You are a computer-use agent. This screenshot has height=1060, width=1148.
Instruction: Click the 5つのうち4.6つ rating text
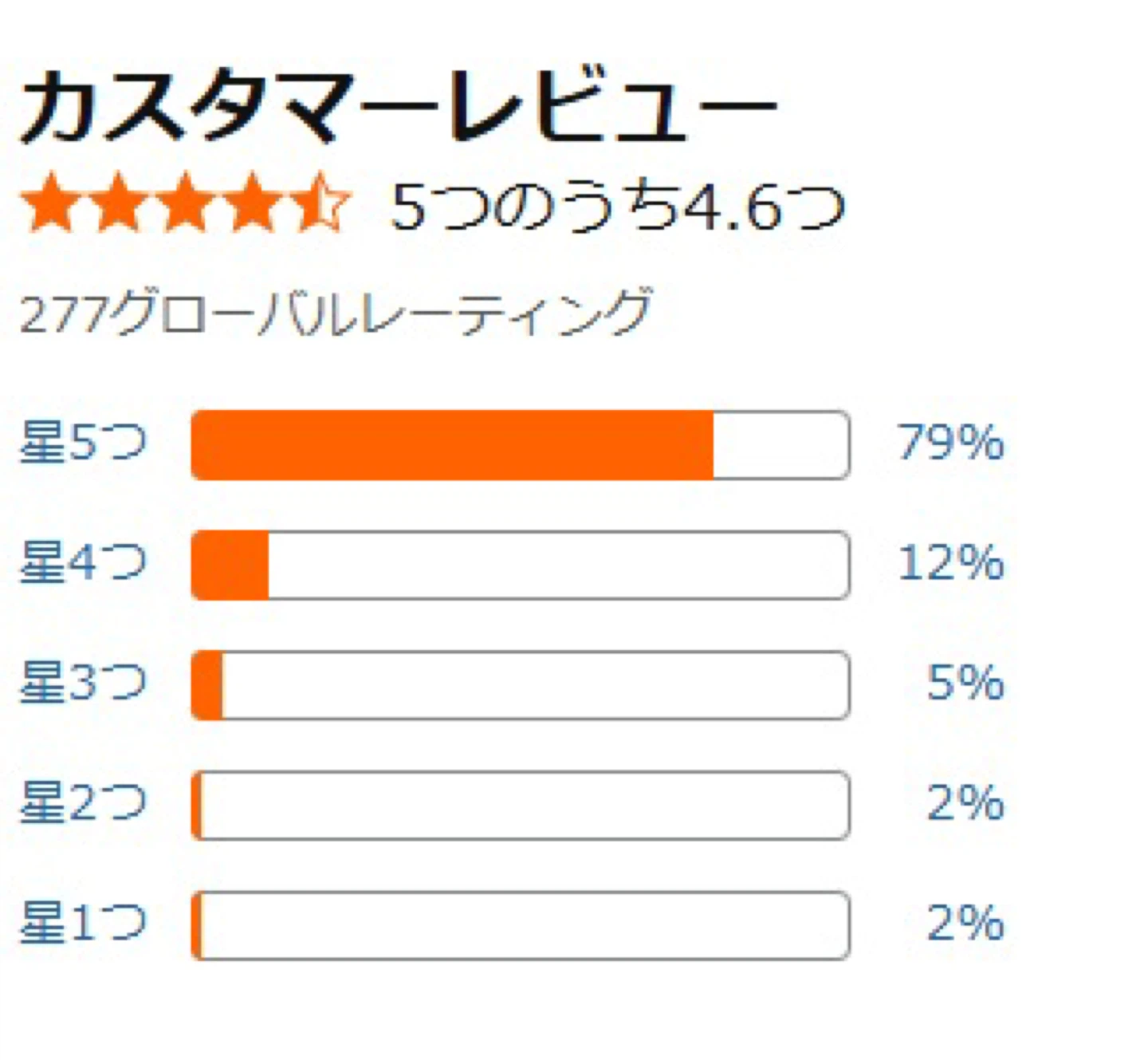coord(618,206)
